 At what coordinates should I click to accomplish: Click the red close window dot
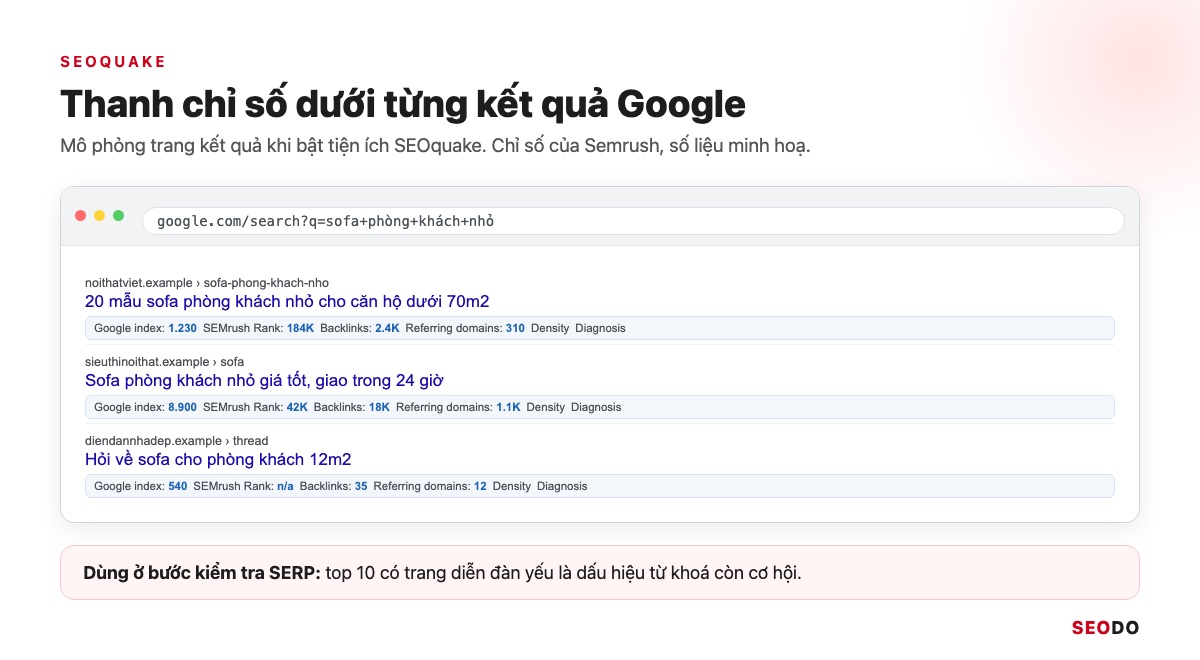coord(81,216)
